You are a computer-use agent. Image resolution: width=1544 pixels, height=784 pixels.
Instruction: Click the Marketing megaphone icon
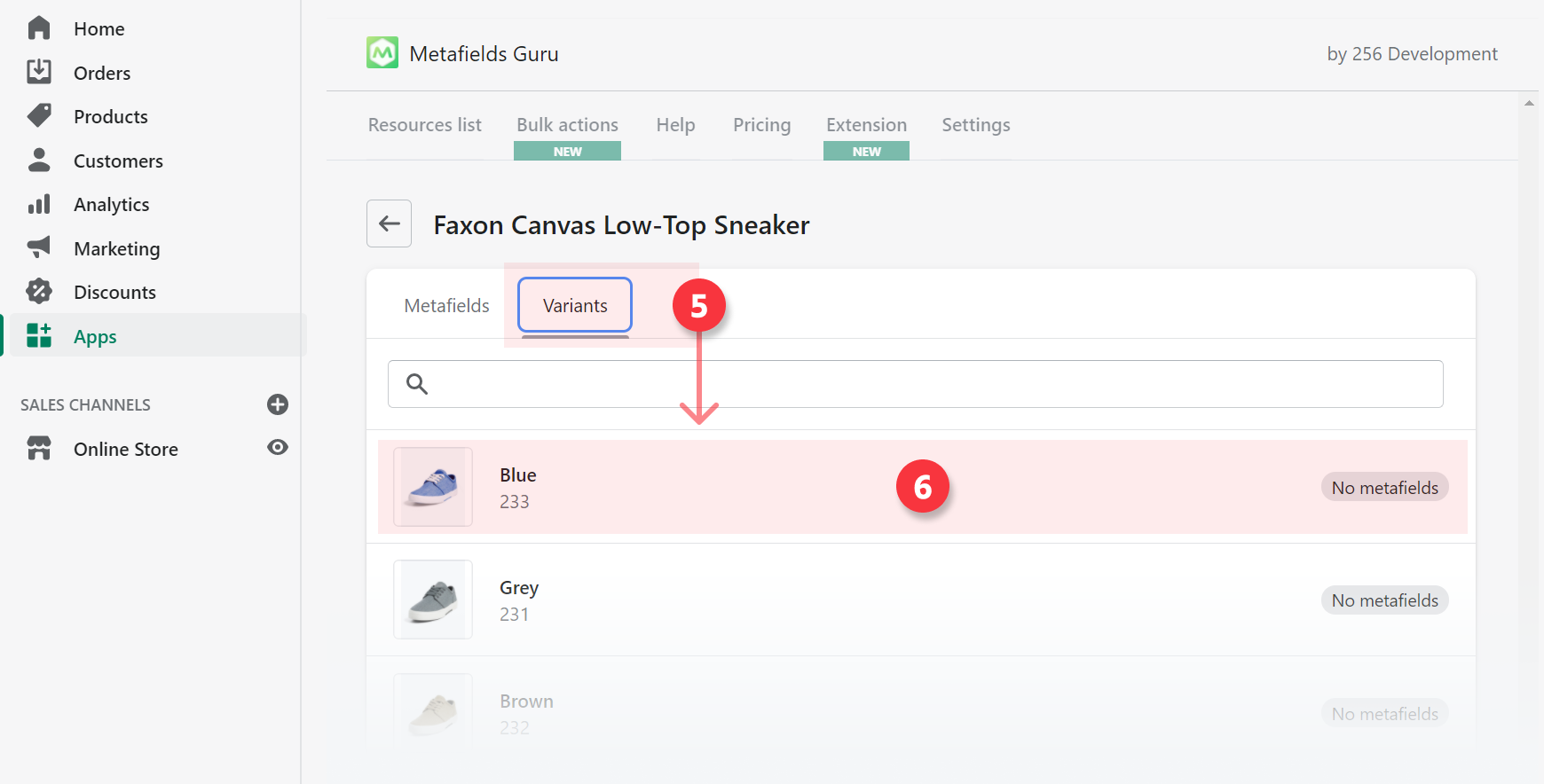point(39,248)
